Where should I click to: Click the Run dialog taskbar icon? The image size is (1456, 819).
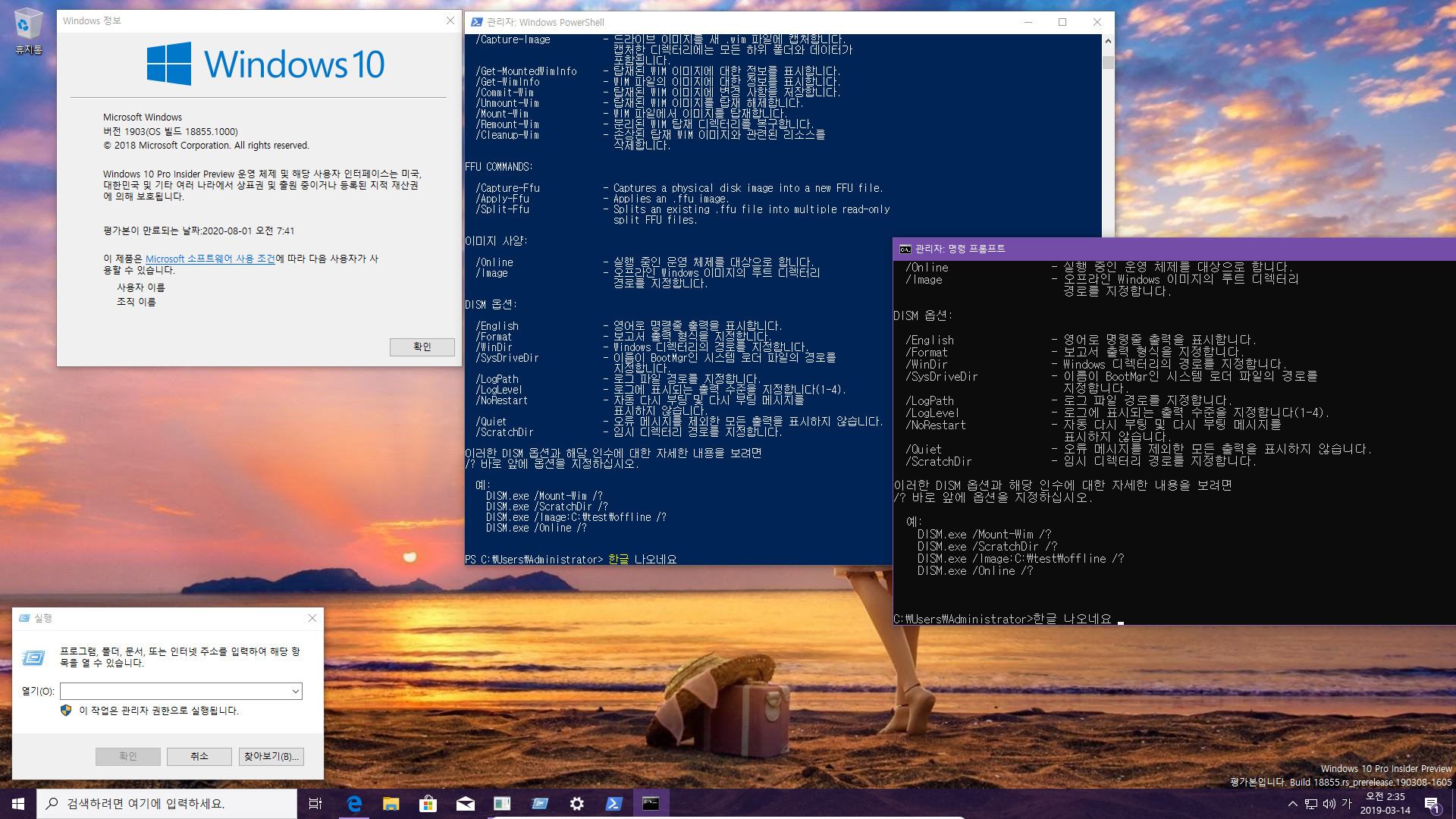540,804
